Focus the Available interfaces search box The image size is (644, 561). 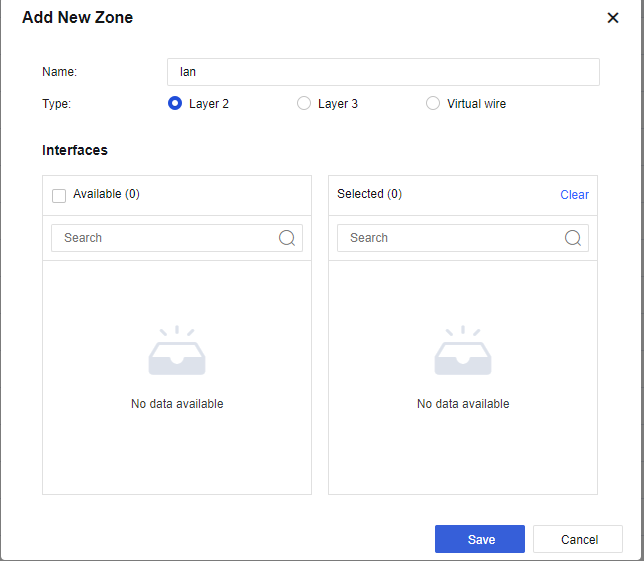(165, 238)
